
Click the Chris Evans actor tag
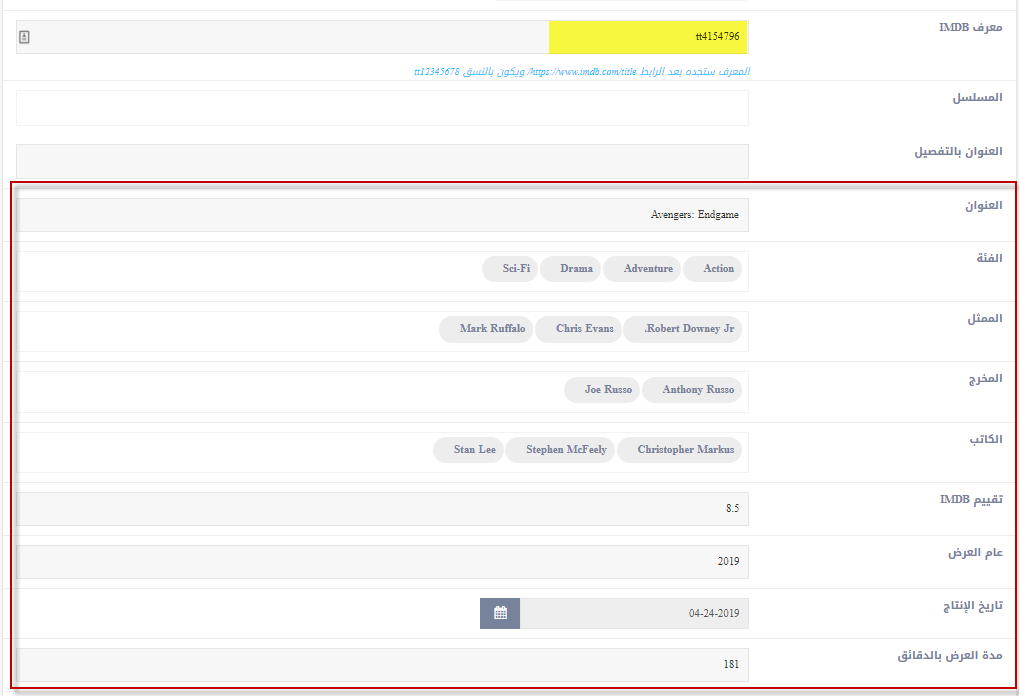click(578, 329)
